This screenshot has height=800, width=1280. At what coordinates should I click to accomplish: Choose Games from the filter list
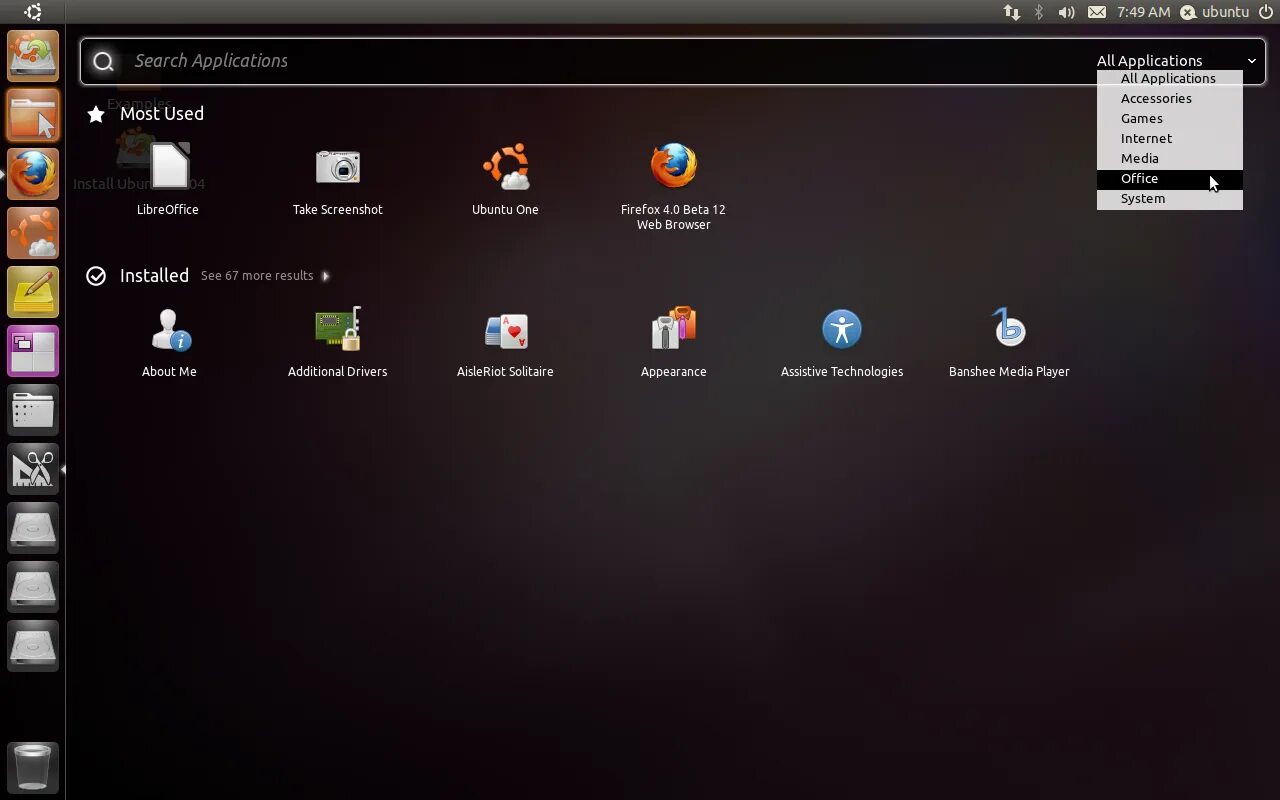[x=1169, y=118]
